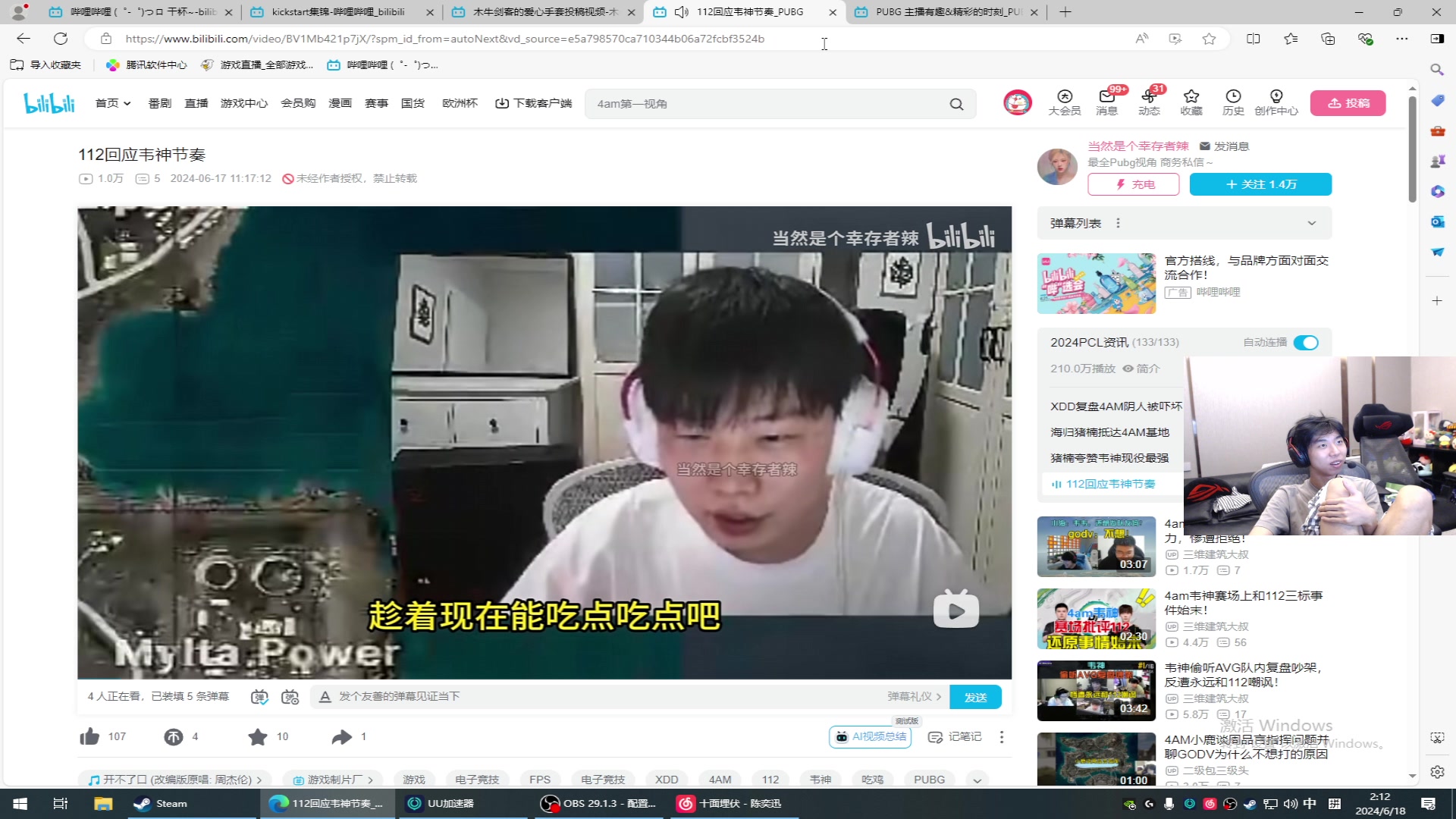Give coins with the coin icon
Image resolution: width=1456 pixels, height=819 pixels.
[174, 736]
